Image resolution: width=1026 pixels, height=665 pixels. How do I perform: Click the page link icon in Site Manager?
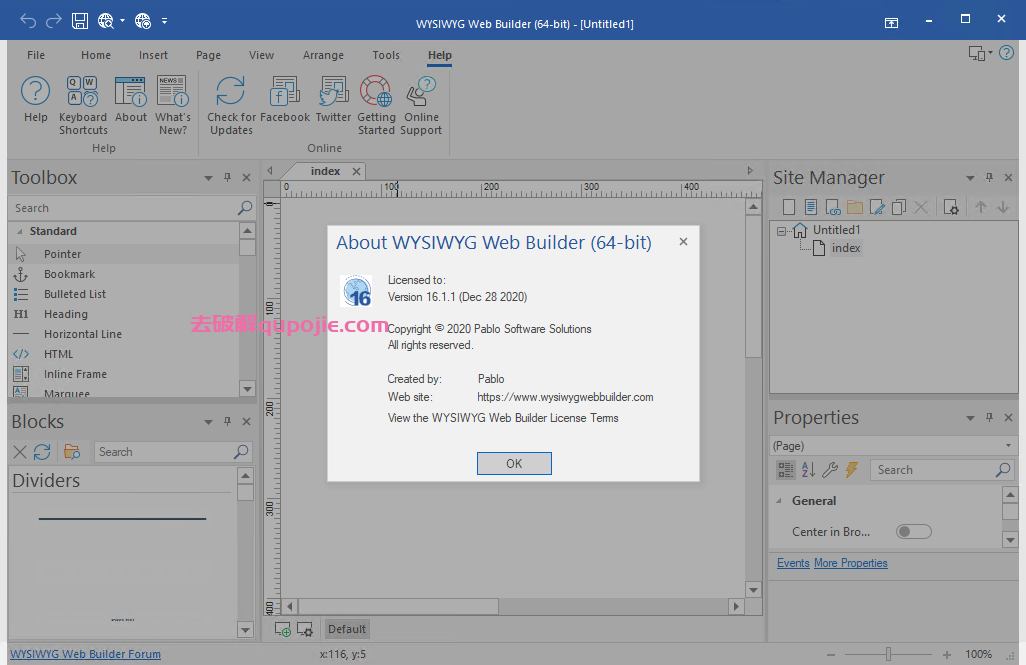tap(833, 207)
